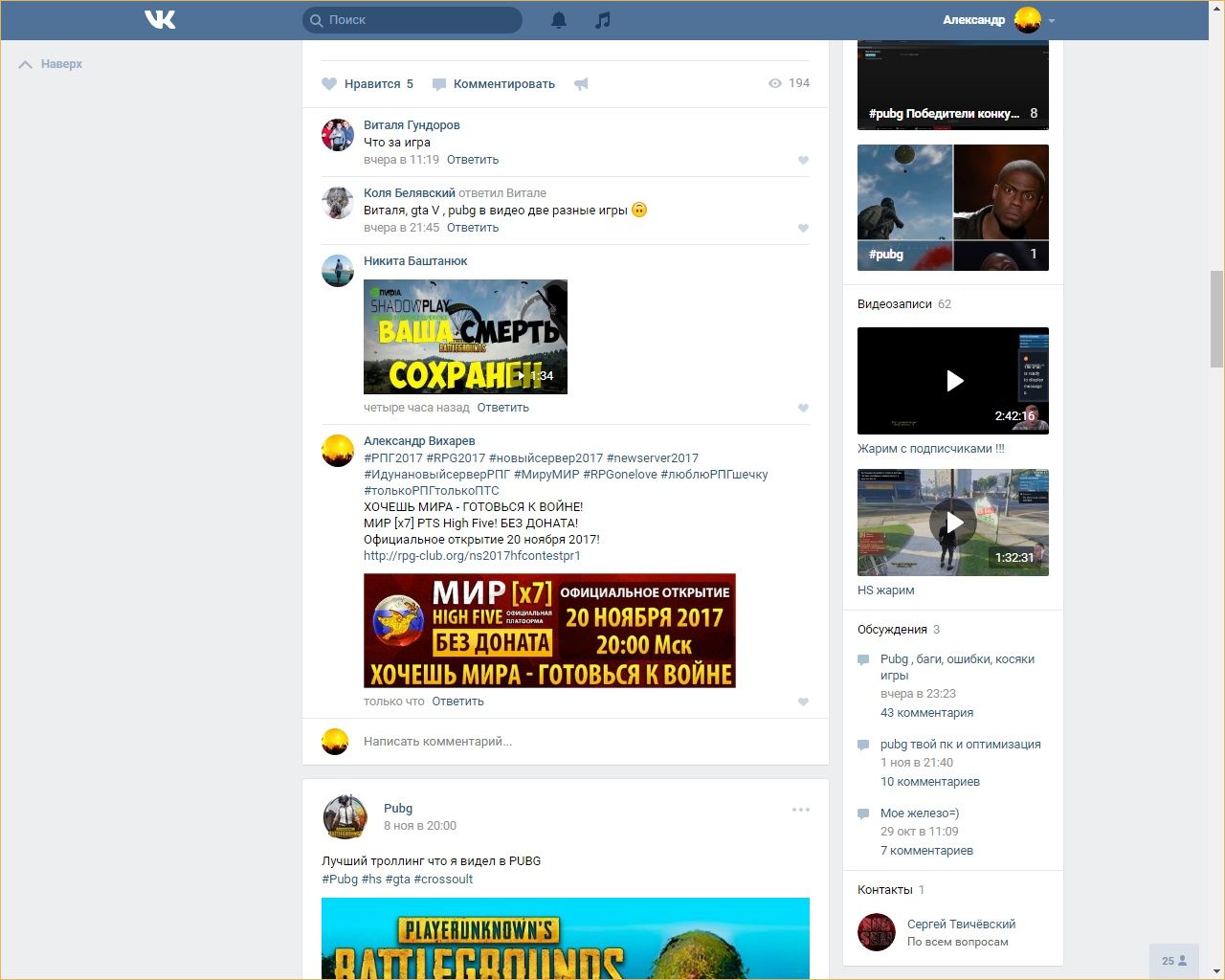Open online friends counter 25
Image resolution: width=1225 pixels, height=980 pixels.
pos(1174,961)
